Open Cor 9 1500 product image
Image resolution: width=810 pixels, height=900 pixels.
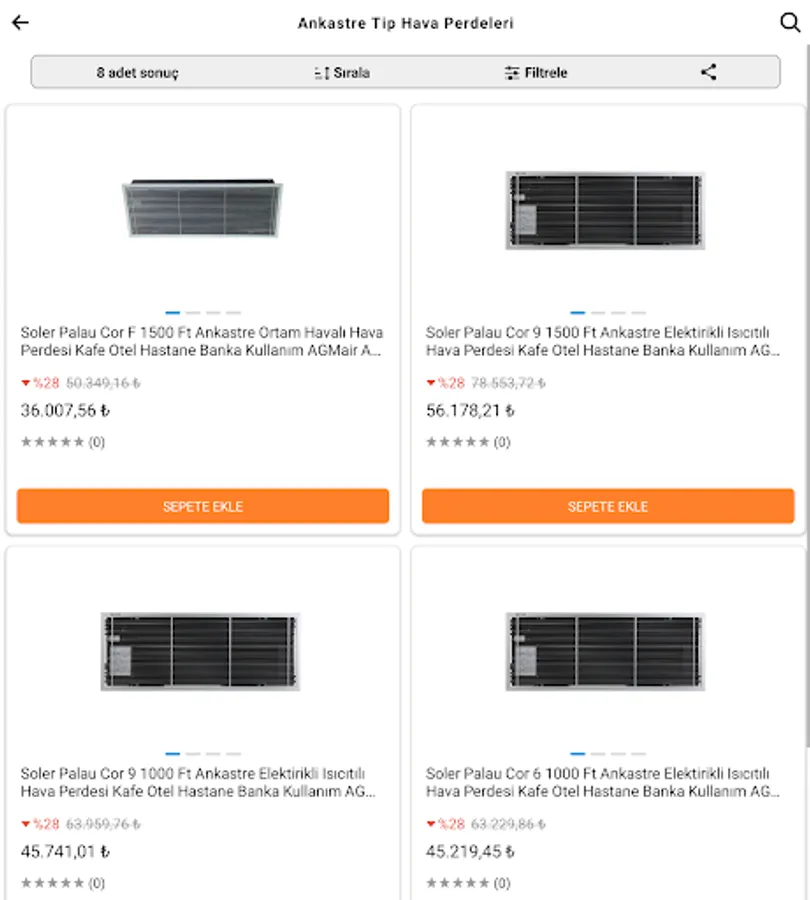tap(606, 210)
